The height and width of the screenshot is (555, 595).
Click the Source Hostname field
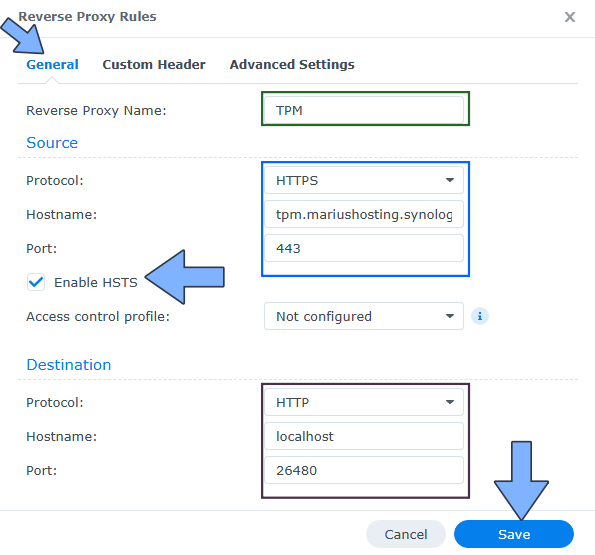[x=364, y=214]
